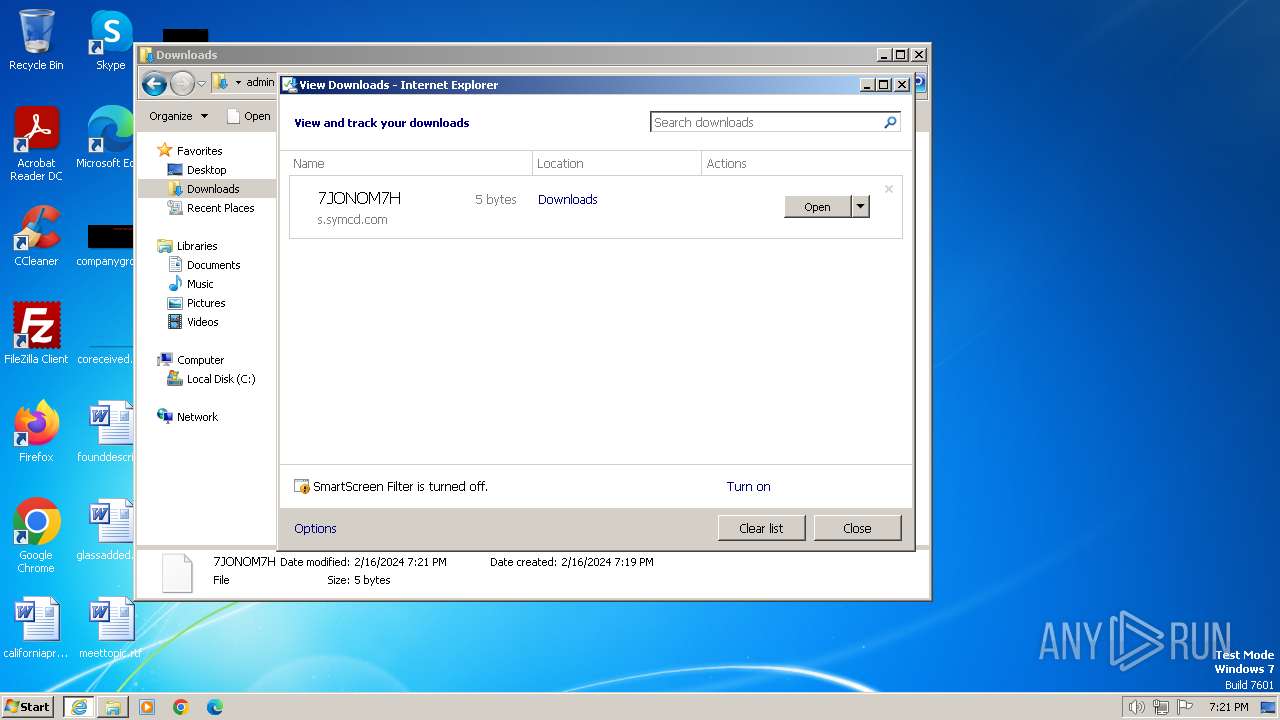Open the meettopic.rtf document

click(110, 627)
